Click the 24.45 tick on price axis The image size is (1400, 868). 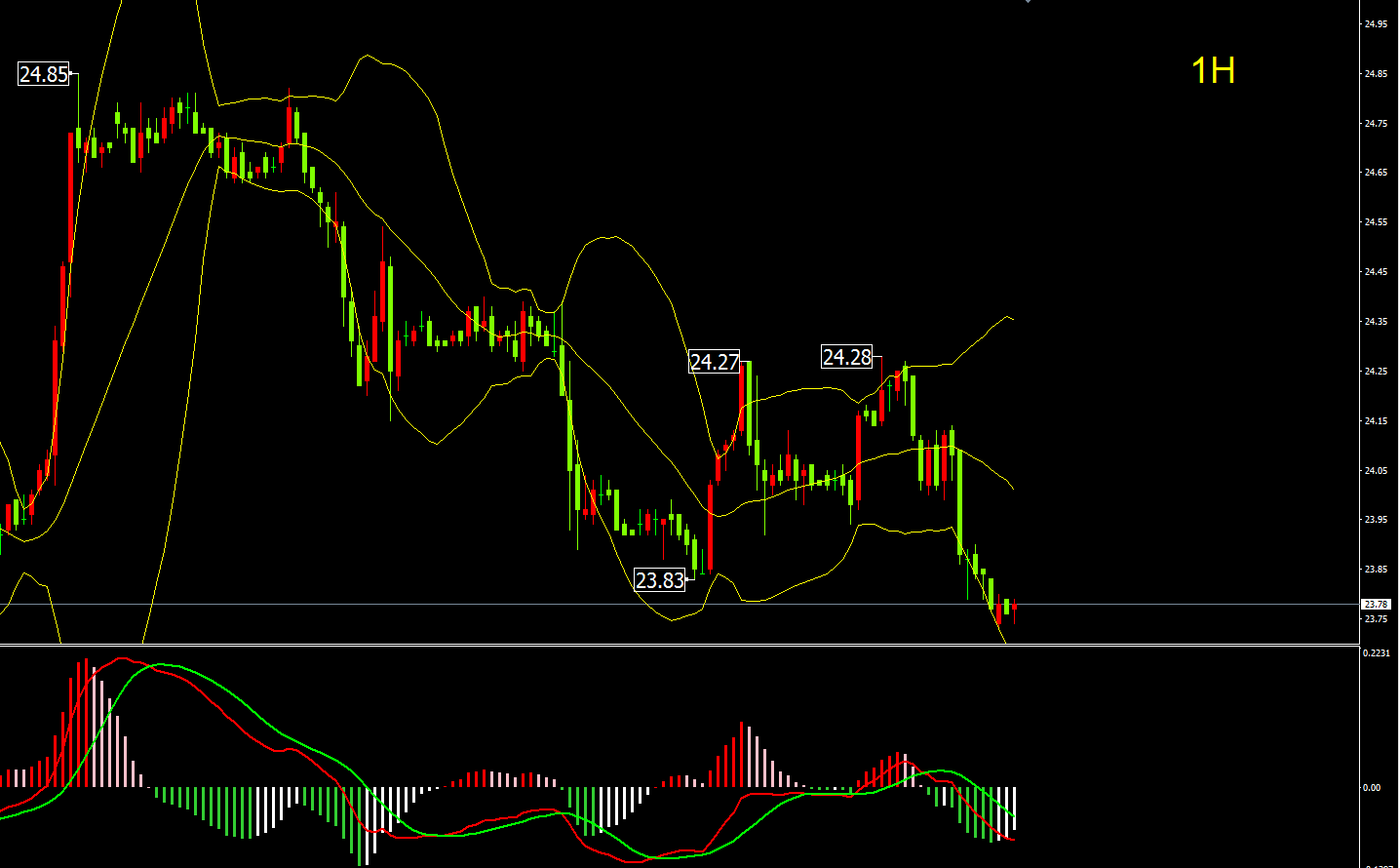1376,272
